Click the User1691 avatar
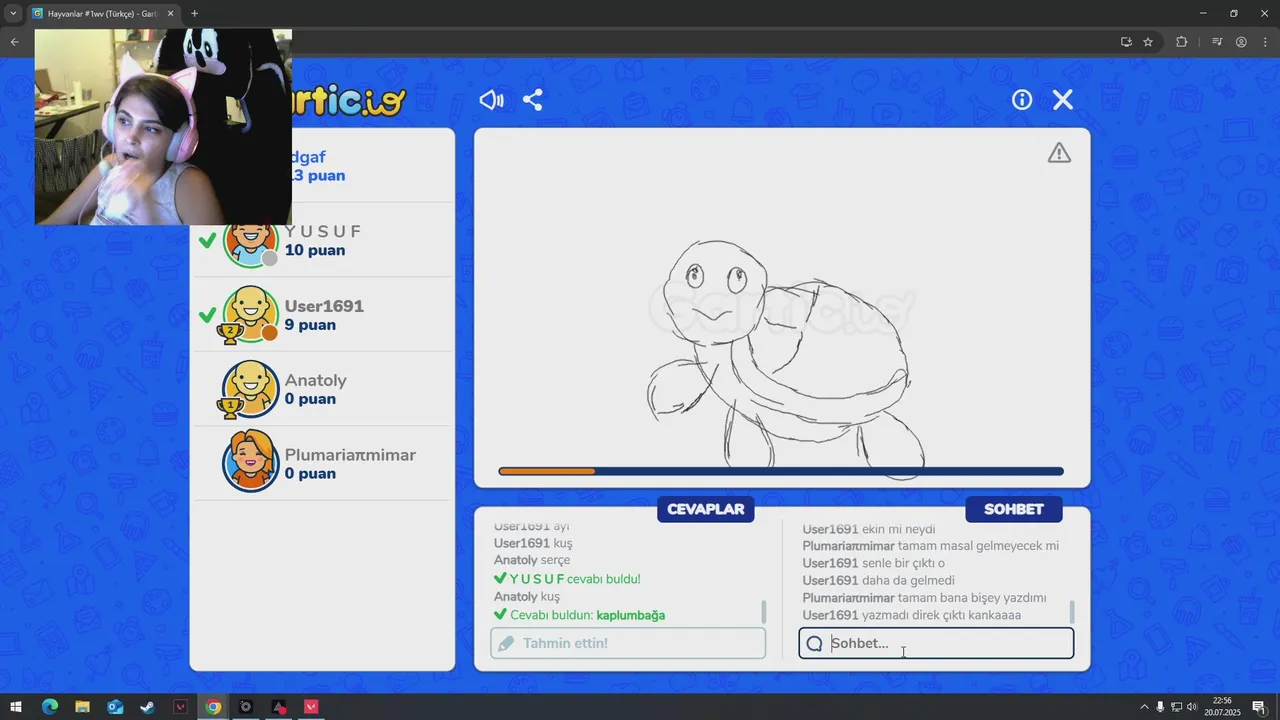1280x720 pixels. pyautogui.click(x=250, y=315)
